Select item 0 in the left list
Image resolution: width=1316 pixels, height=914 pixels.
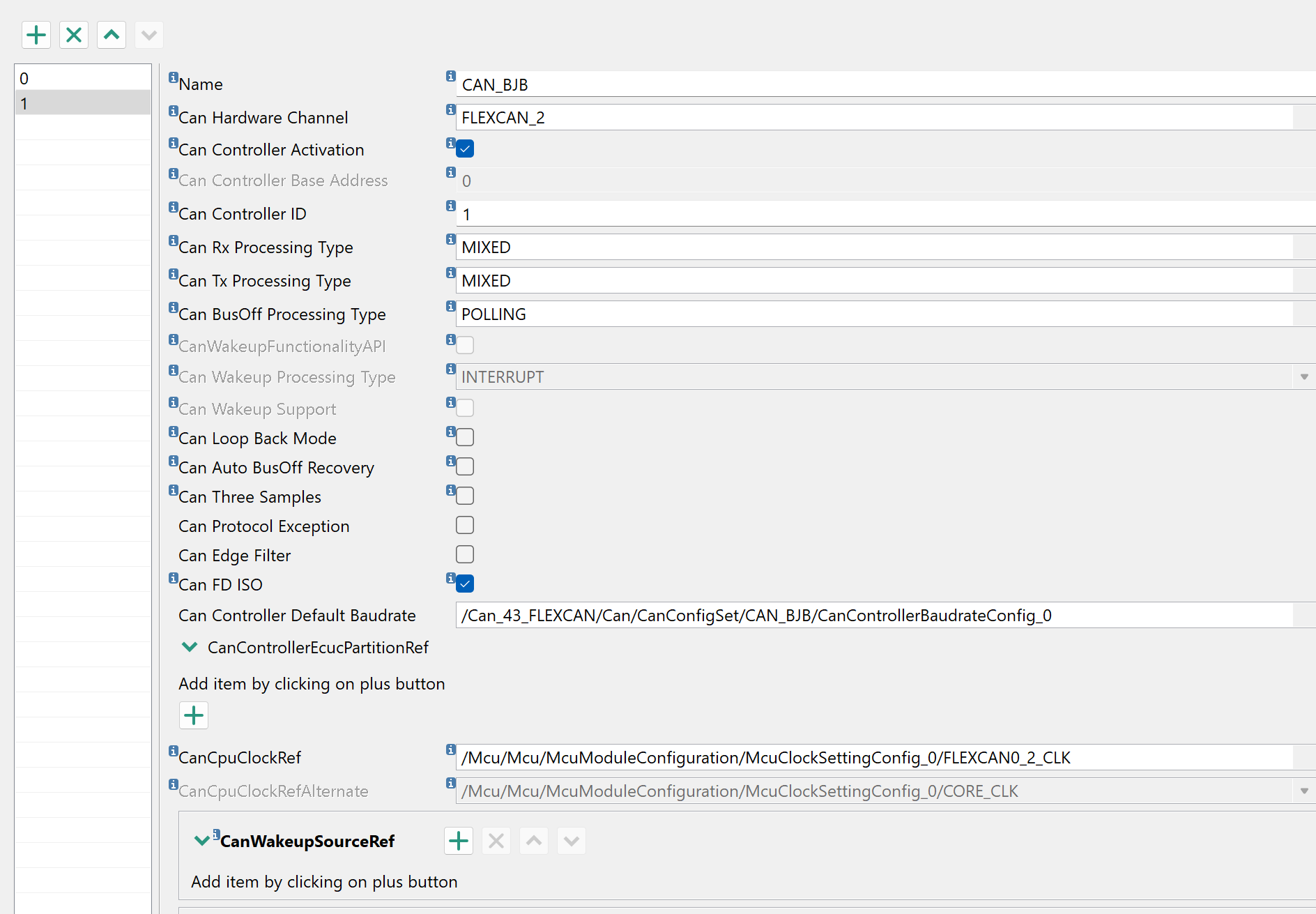(x=82, y=78)
